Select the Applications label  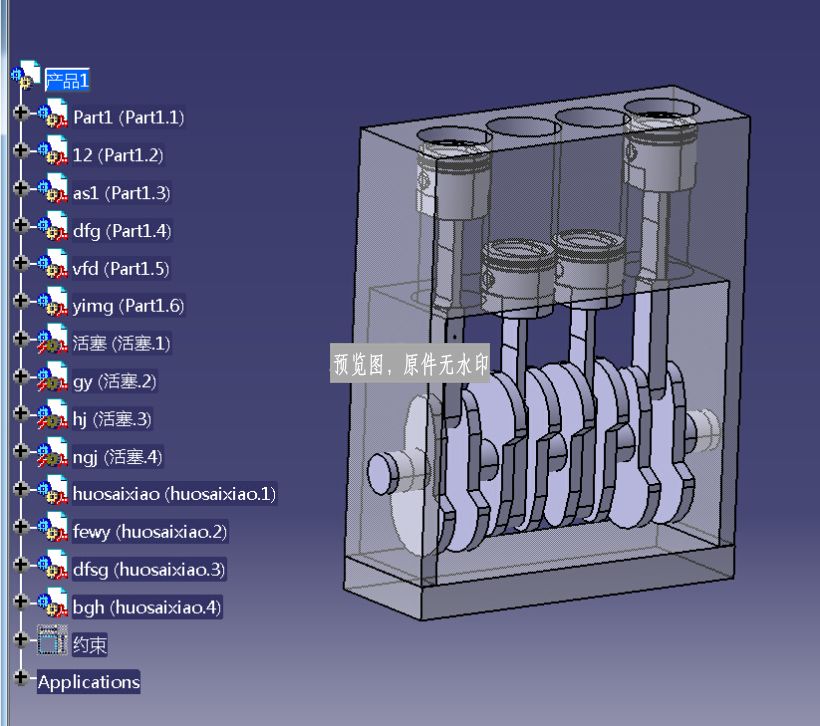[88, 682]
